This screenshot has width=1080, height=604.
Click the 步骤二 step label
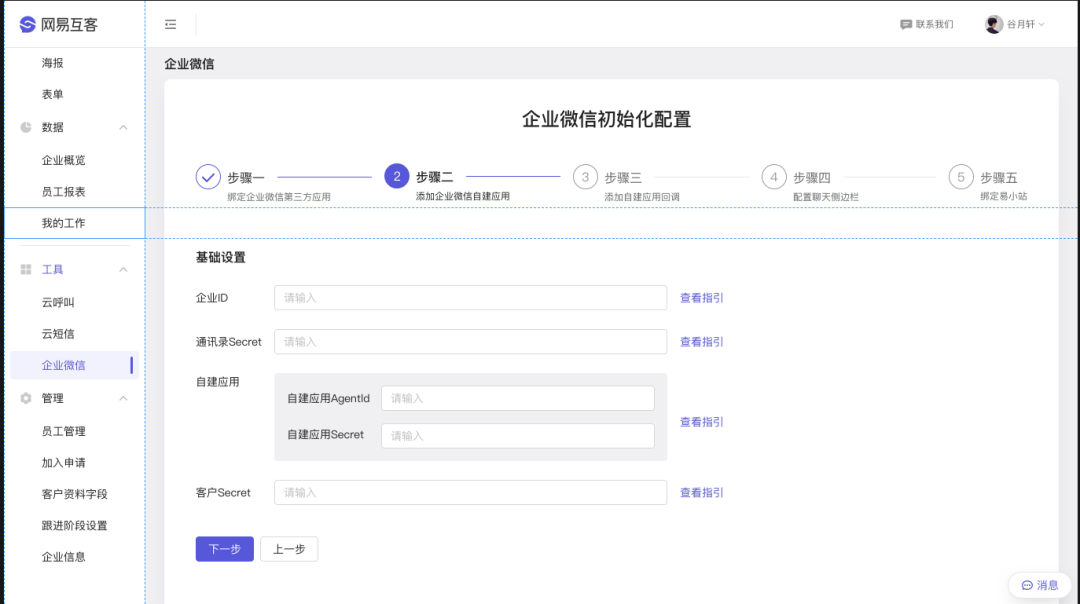click(435, 178)
